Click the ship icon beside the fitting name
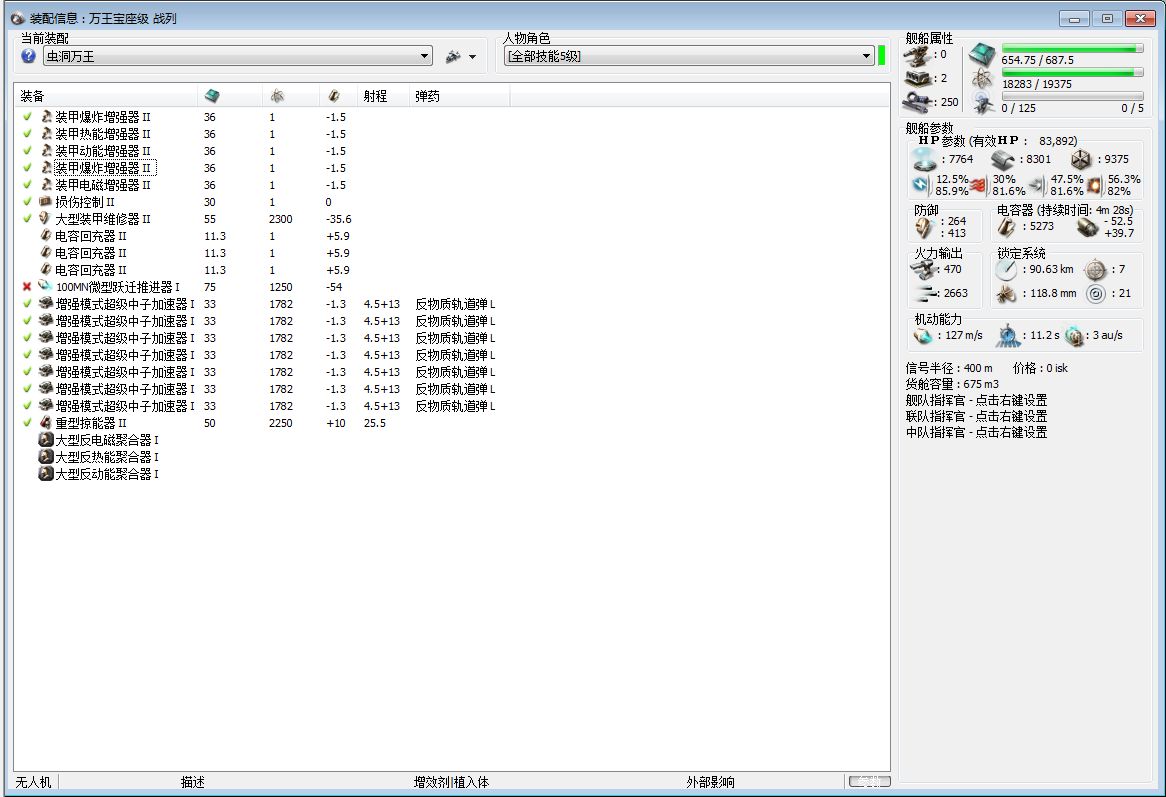This screenshot has height=797, width=1166. [453, 57]
